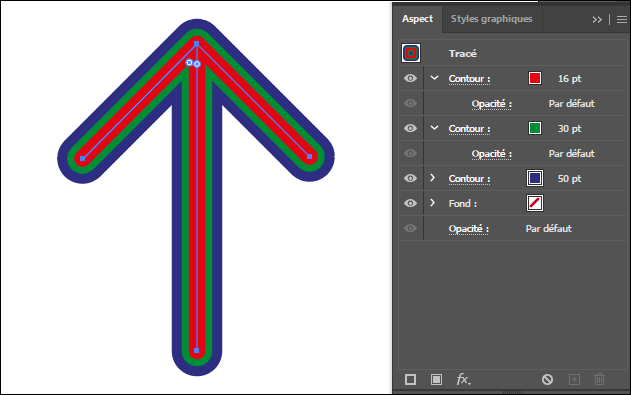Click the top anchor point of arrow

pyautogui.click(x=197, y=43)
